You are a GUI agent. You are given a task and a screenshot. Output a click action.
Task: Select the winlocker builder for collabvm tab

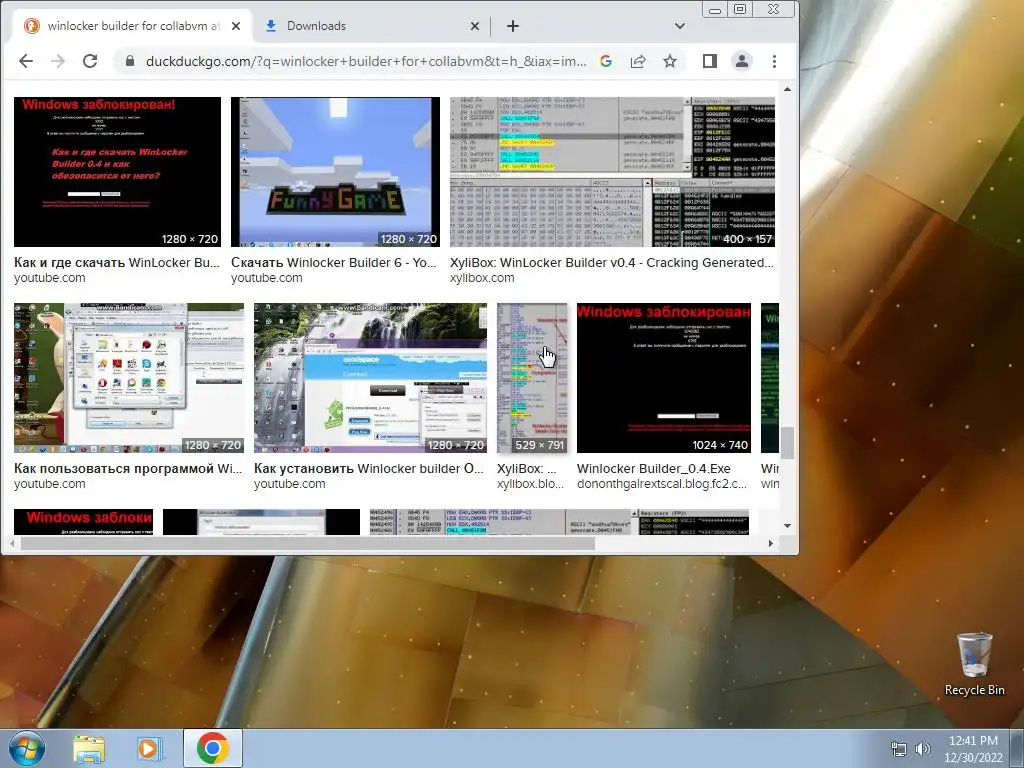coord(134,26)
